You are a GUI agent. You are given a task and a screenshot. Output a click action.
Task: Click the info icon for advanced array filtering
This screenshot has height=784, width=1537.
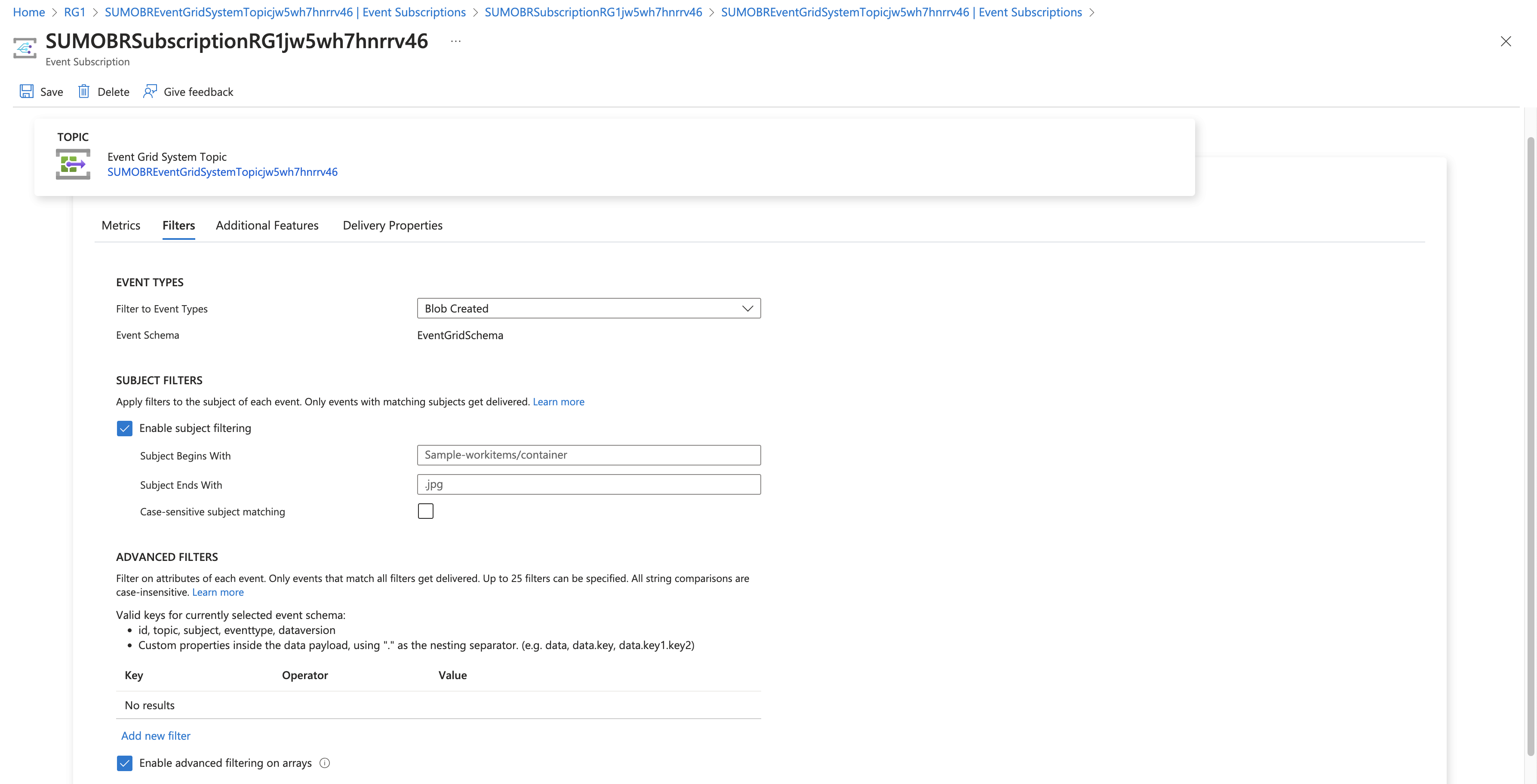[325, 763]
